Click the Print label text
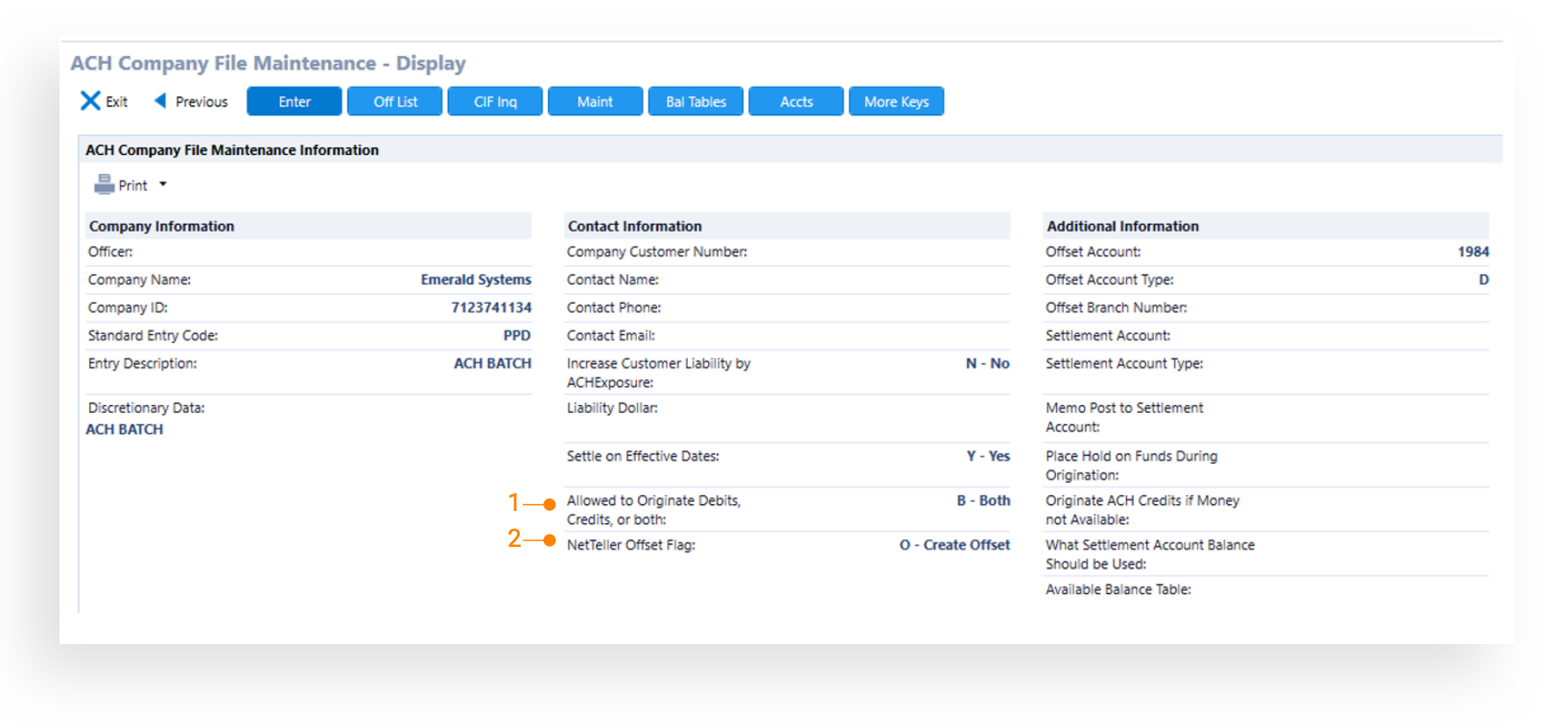1568x728 pixels. (133, 185)
